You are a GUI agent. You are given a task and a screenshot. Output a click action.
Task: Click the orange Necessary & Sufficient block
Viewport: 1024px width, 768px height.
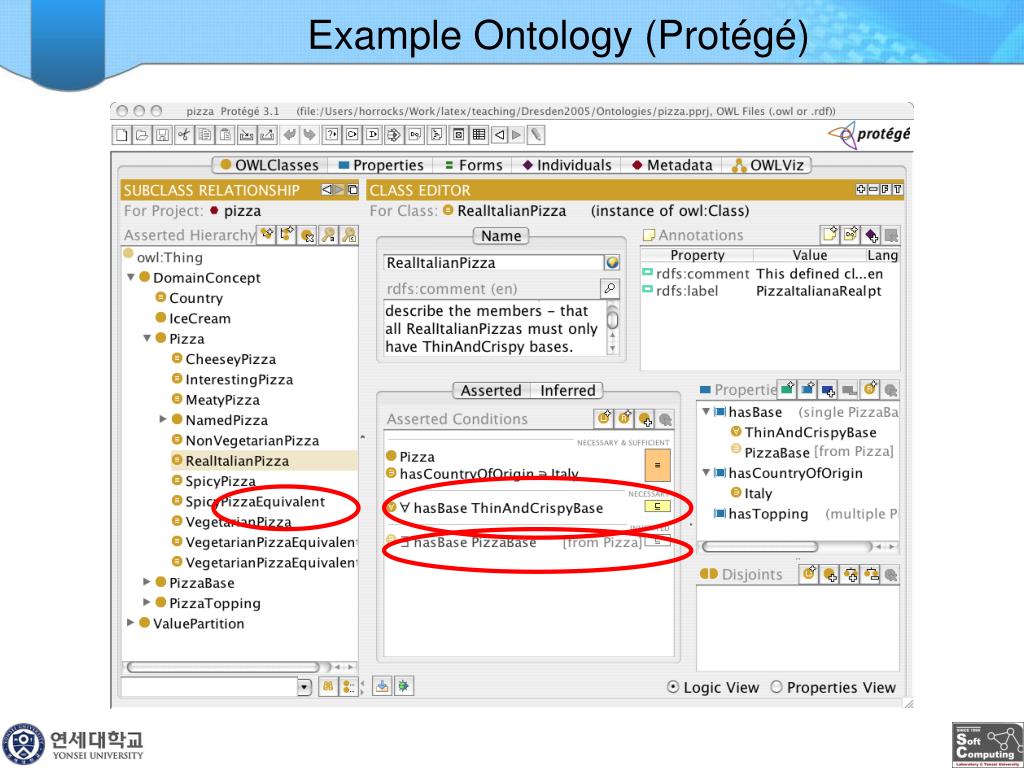tap(657, 465)
